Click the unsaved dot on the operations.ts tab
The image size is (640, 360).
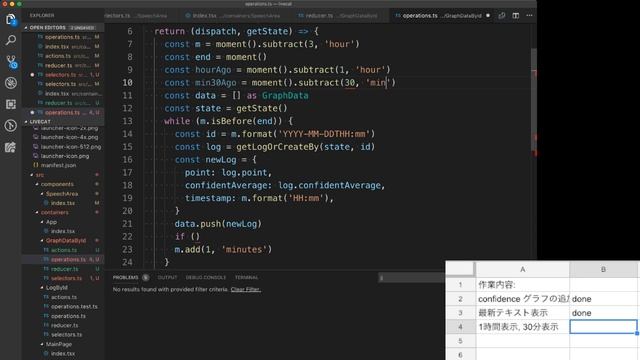click(488, 16)
